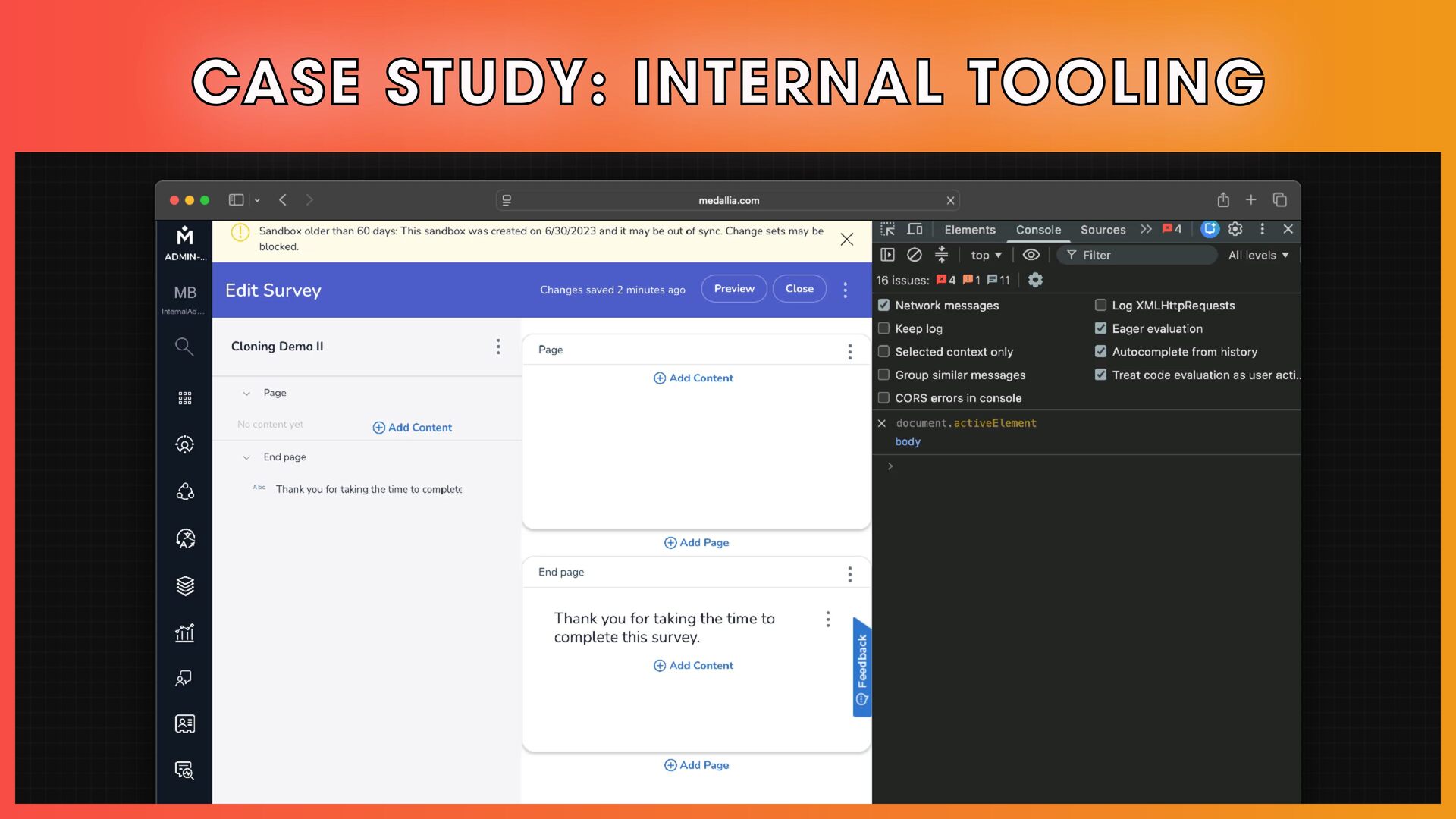Clear the console with the clear icon
1456x819 pixels.
(915, 255)
